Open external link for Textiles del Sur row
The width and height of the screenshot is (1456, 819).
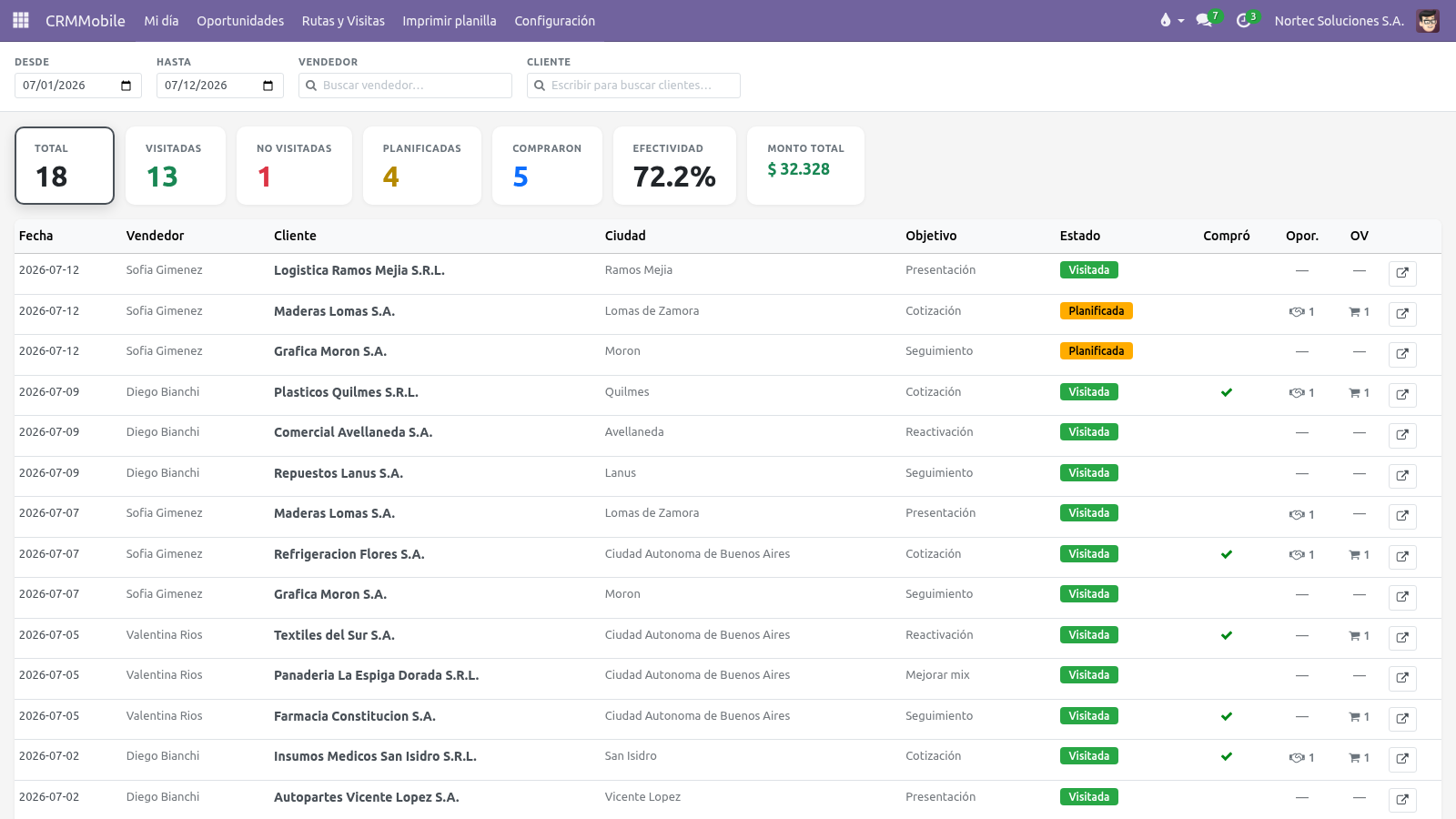click(x=1402, y=638)
